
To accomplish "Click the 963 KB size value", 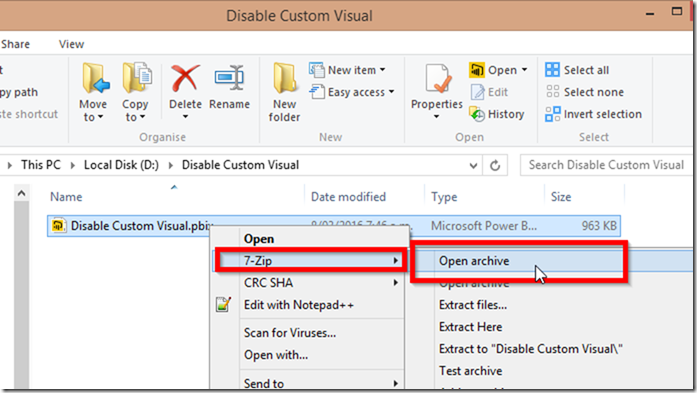I will [x=599, y=226].
